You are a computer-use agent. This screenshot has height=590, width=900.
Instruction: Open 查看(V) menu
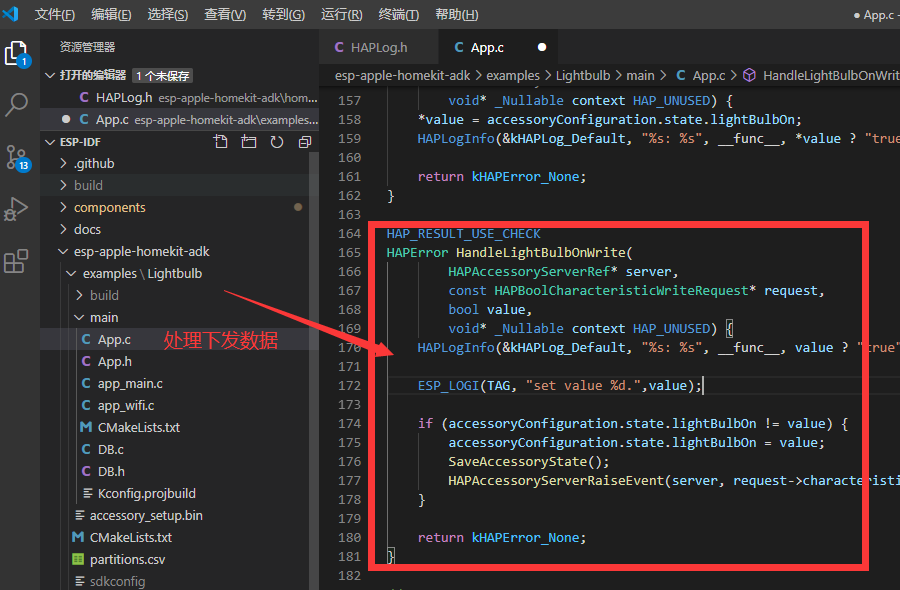[x=225, y=14]
